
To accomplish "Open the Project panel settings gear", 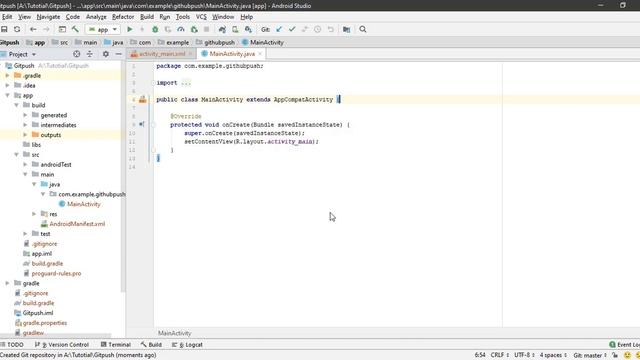I will [x=106, y=54].
